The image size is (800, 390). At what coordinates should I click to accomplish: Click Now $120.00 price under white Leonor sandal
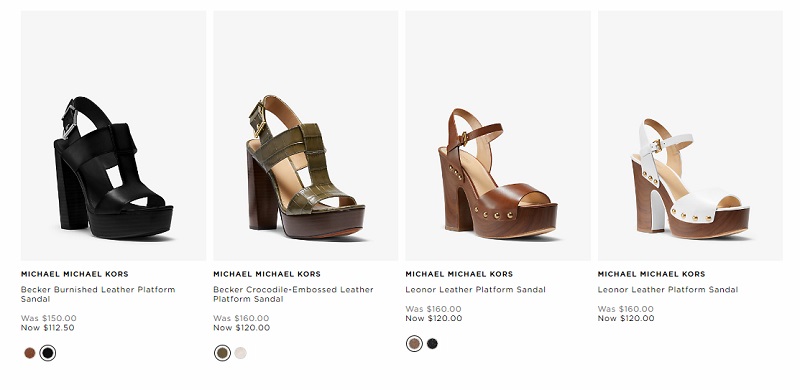tap(626, 319)
